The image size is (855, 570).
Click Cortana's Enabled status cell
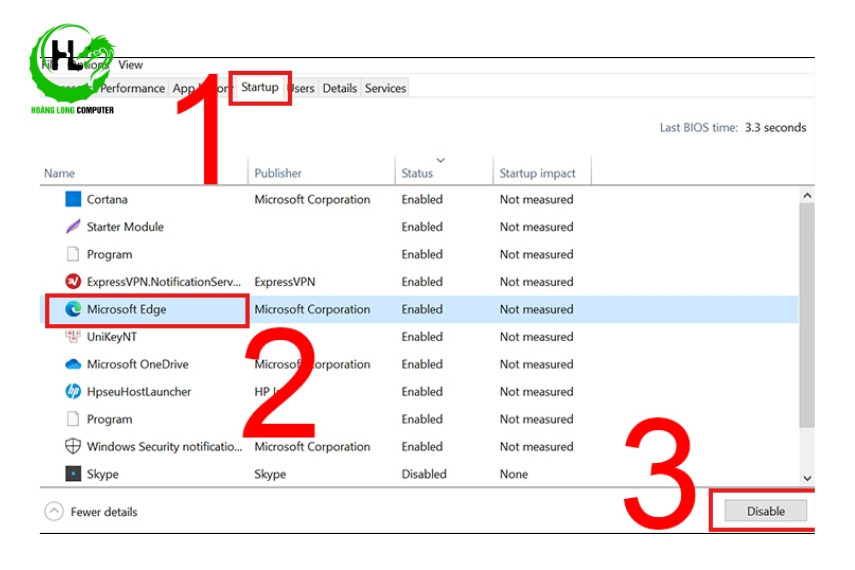point(422,200)
